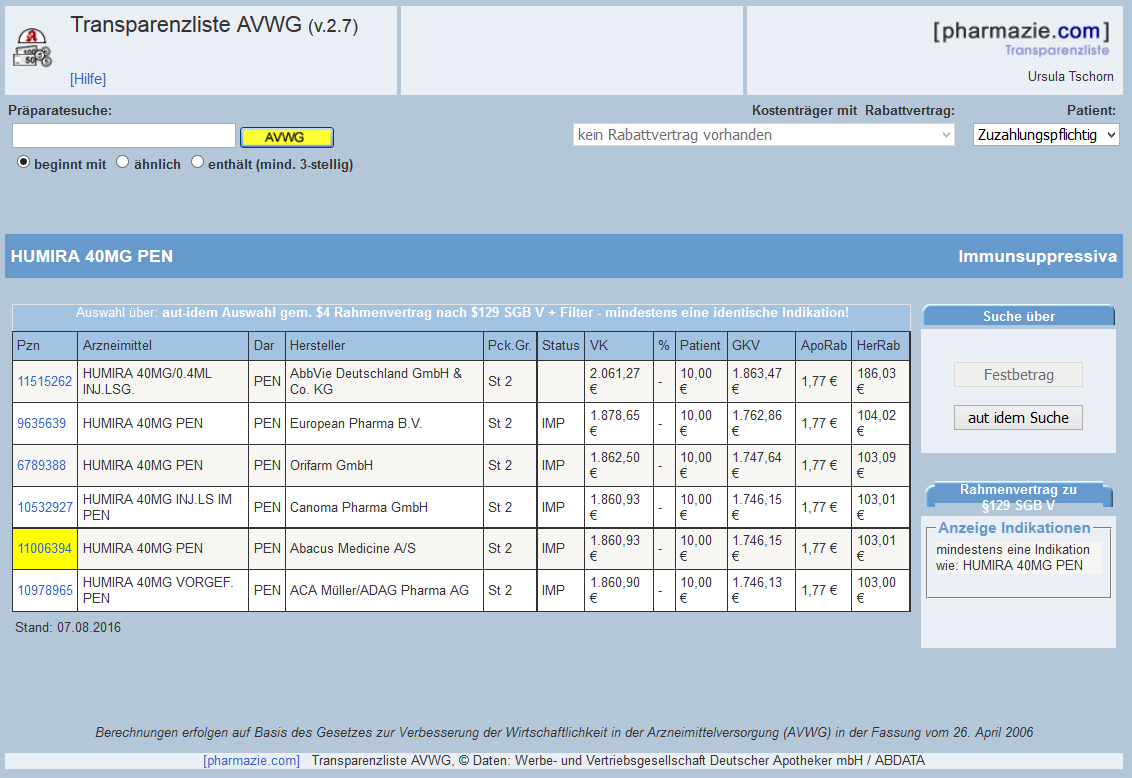Click 'European Pharma B.V.' manufacturer cell

384,423
